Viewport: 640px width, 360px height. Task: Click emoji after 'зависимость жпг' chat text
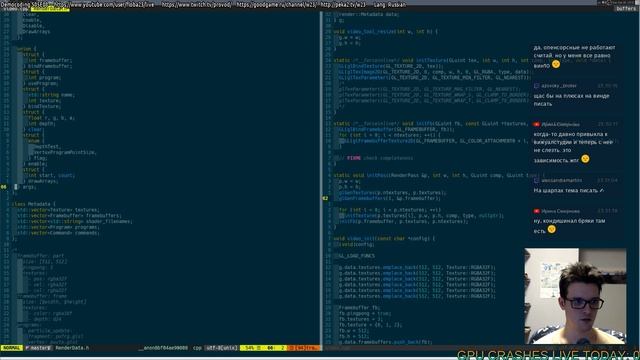(x=585, y=159)
